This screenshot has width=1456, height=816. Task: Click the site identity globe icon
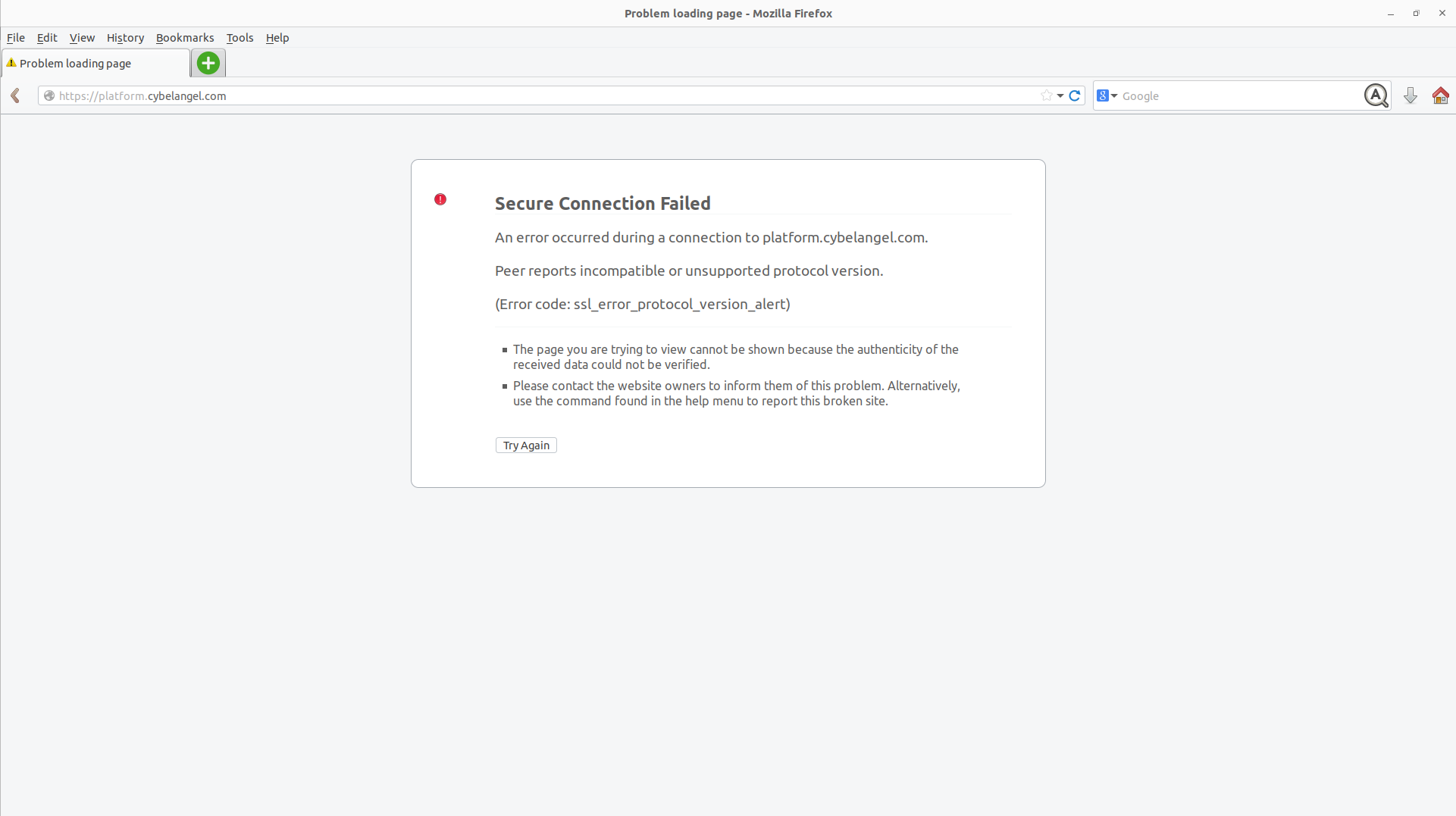49,95
